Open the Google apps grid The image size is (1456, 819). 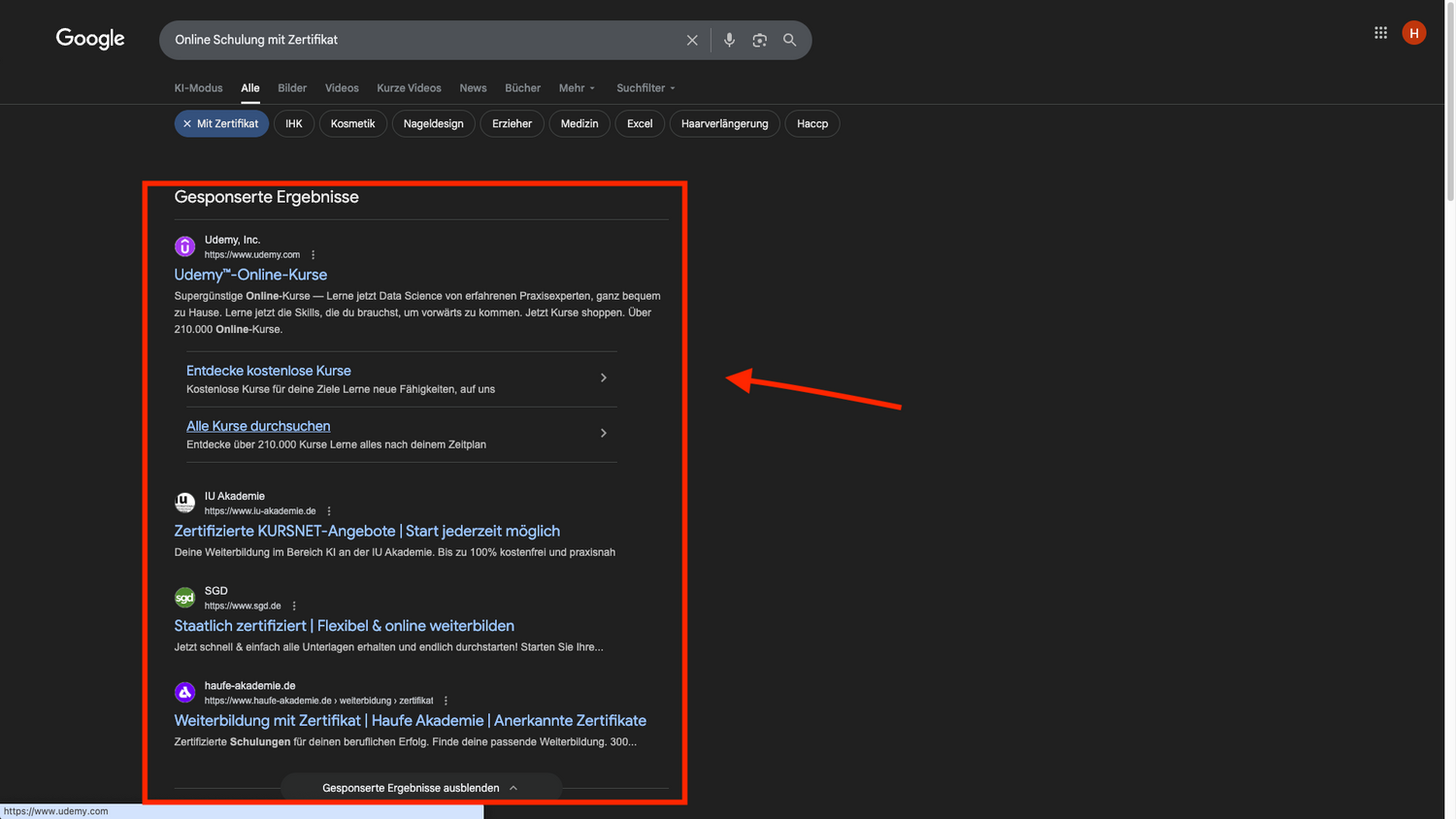click(1380, 33)
